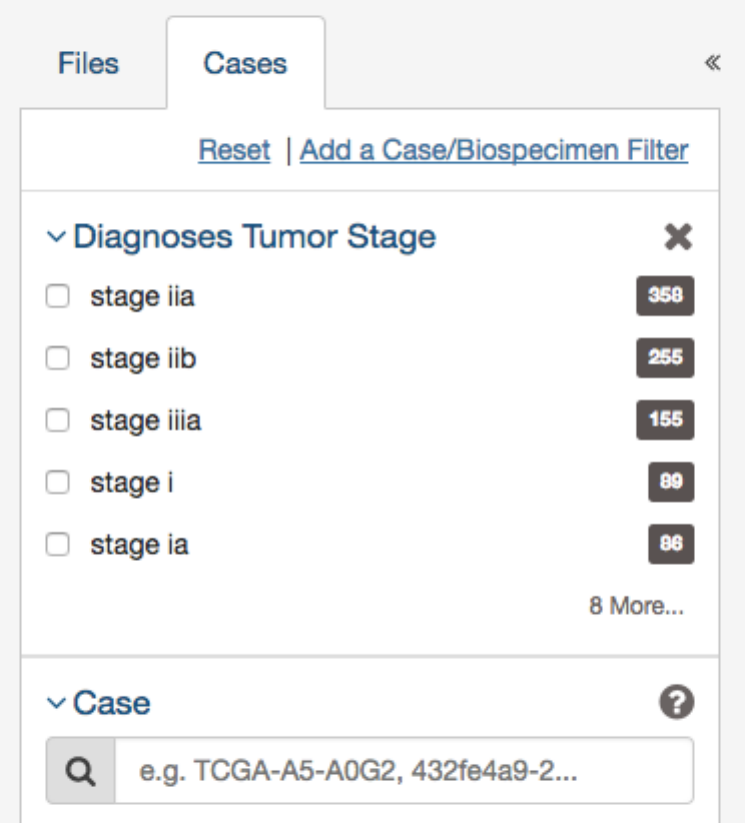Select the stage i checkbox

pos(58,483)
